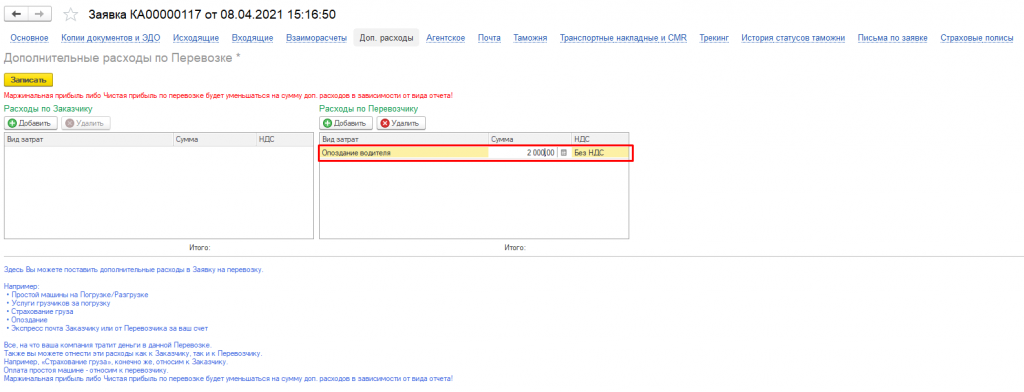Open История статусов таможни tab

[x=793, y=38]
